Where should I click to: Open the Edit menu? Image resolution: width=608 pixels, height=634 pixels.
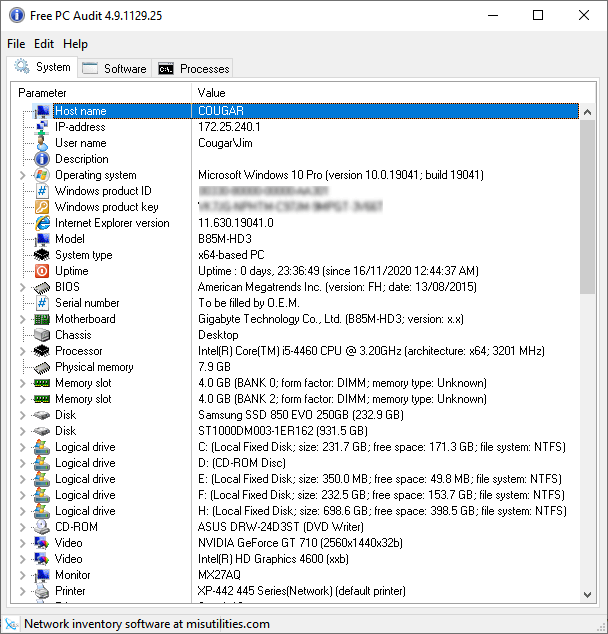tap(44, 44)
